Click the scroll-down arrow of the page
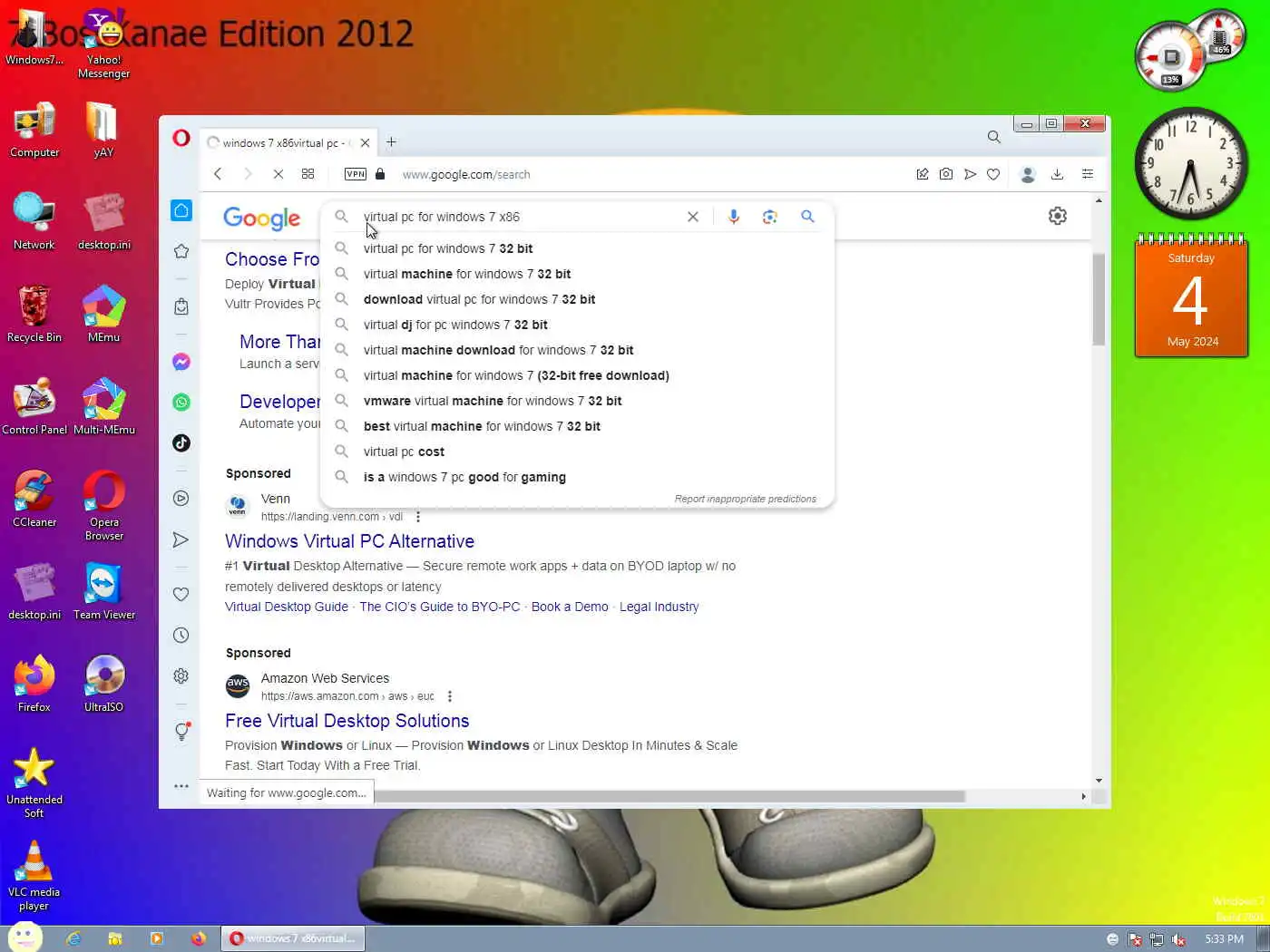Viewport: 1270px width, 952px height. coord(1099,781)
